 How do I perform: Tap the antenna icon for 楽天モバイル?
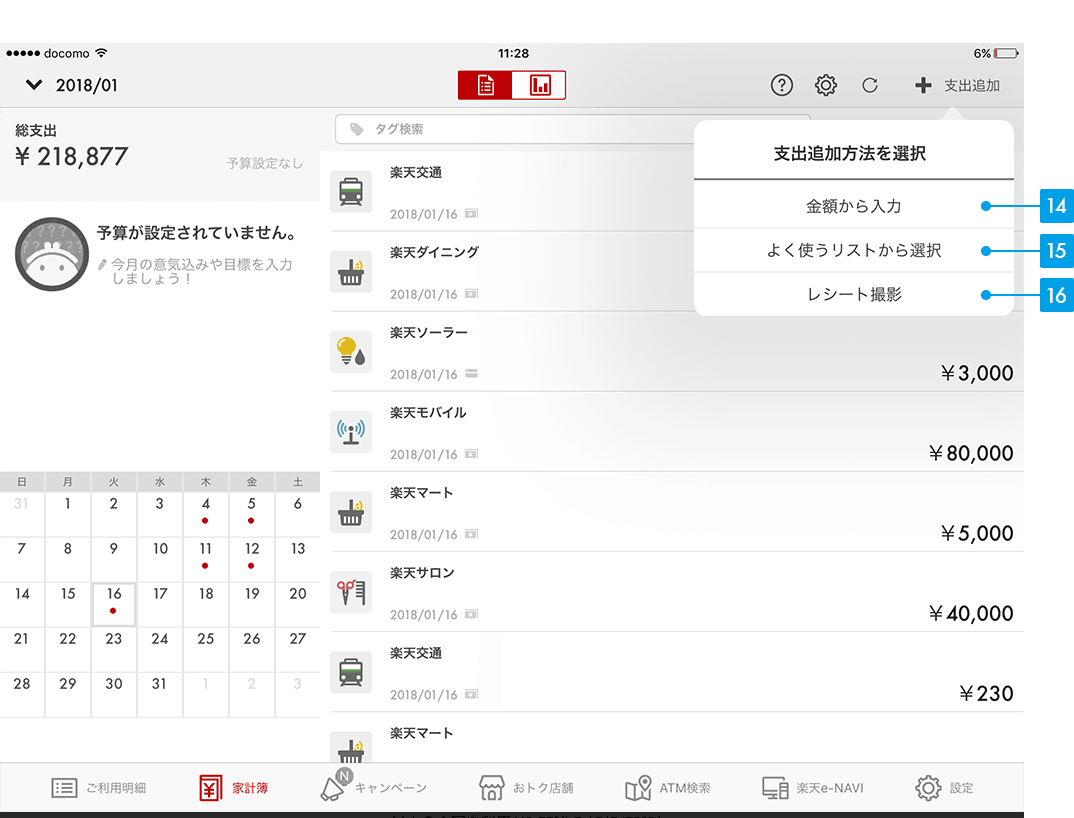[x=351, y=432]
